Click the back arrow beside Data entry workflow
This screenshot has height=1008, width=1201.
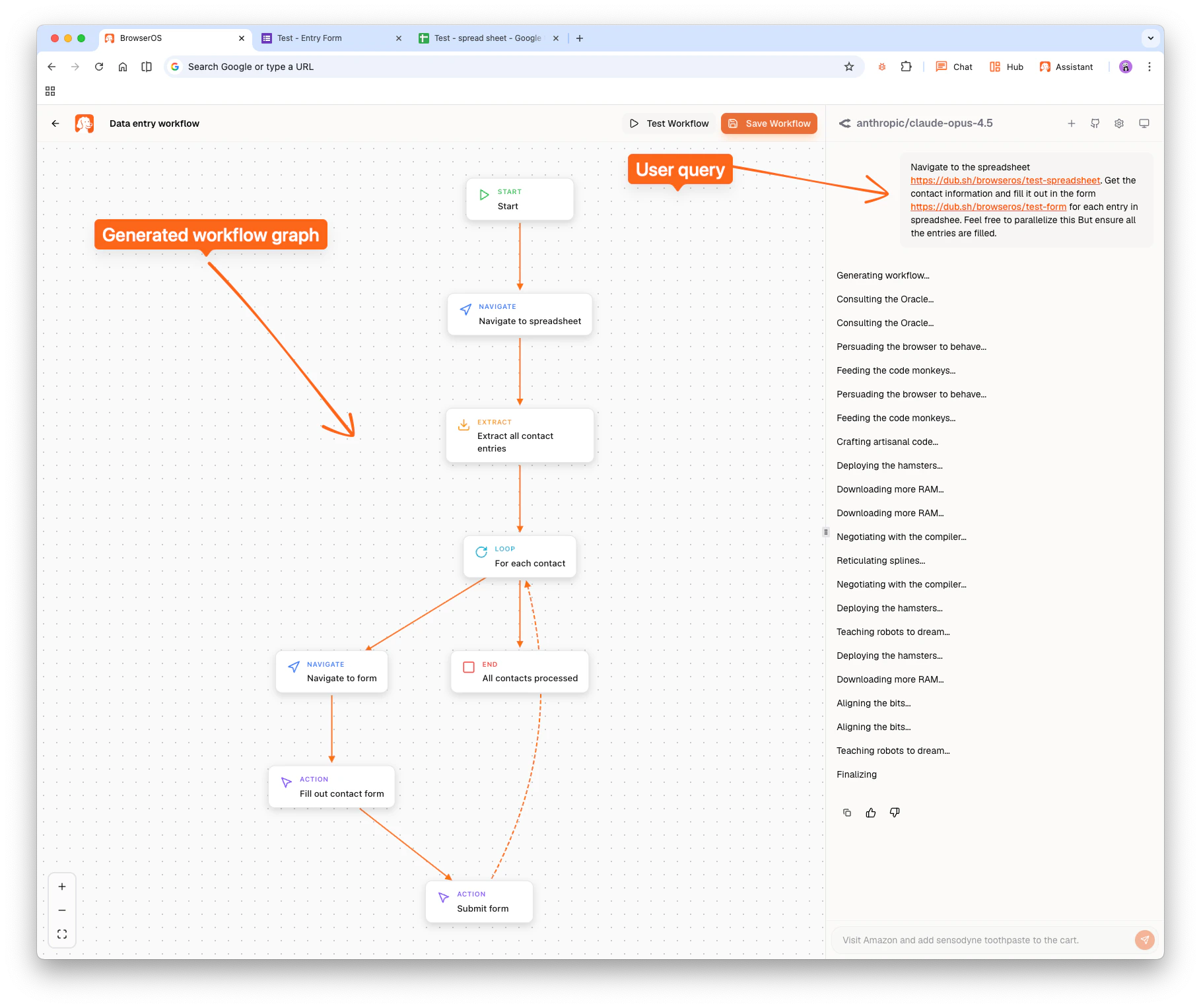(x=55, y=123)
